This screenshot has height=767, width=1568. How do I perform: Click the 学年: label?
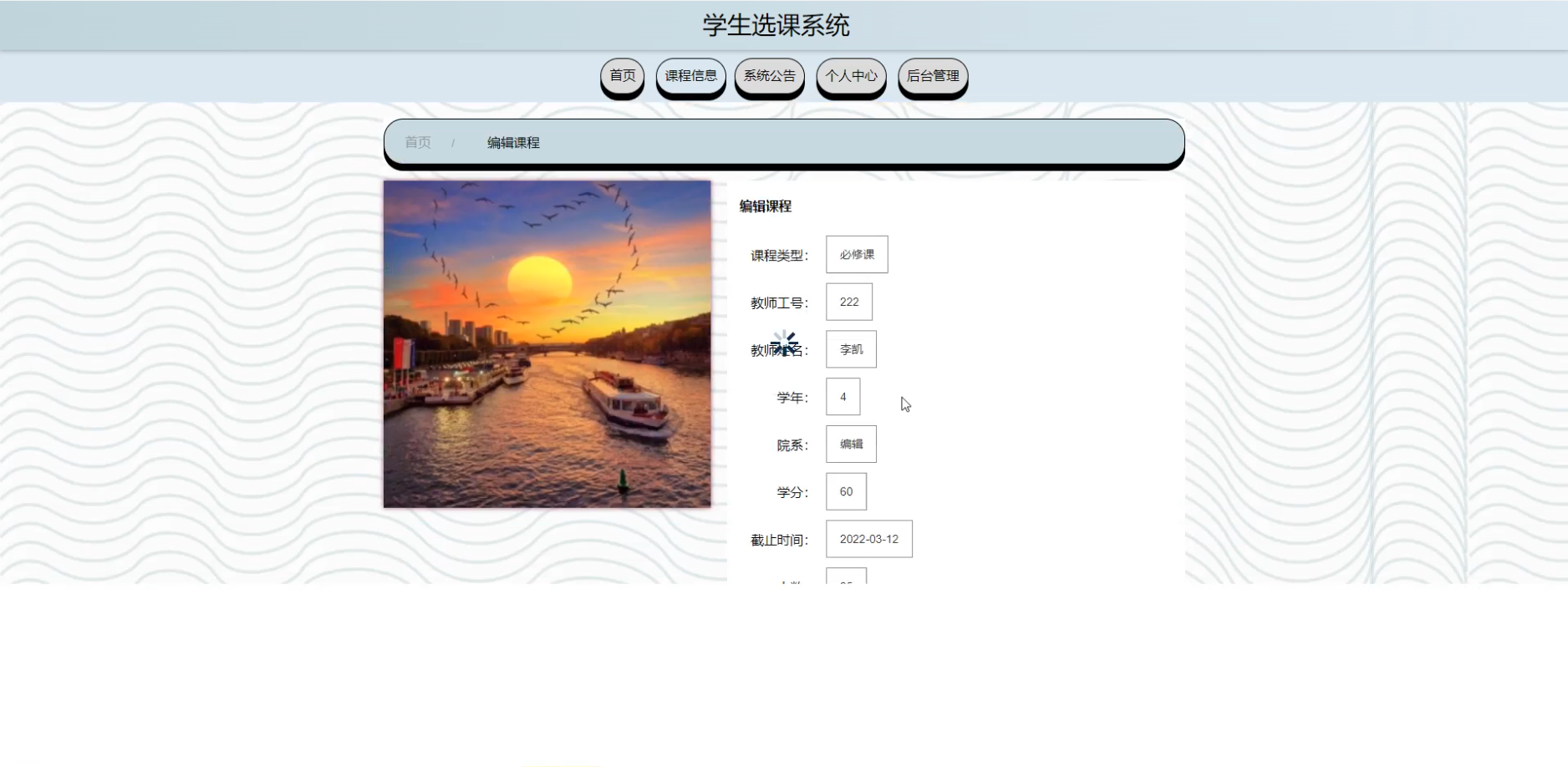[792, 398]
